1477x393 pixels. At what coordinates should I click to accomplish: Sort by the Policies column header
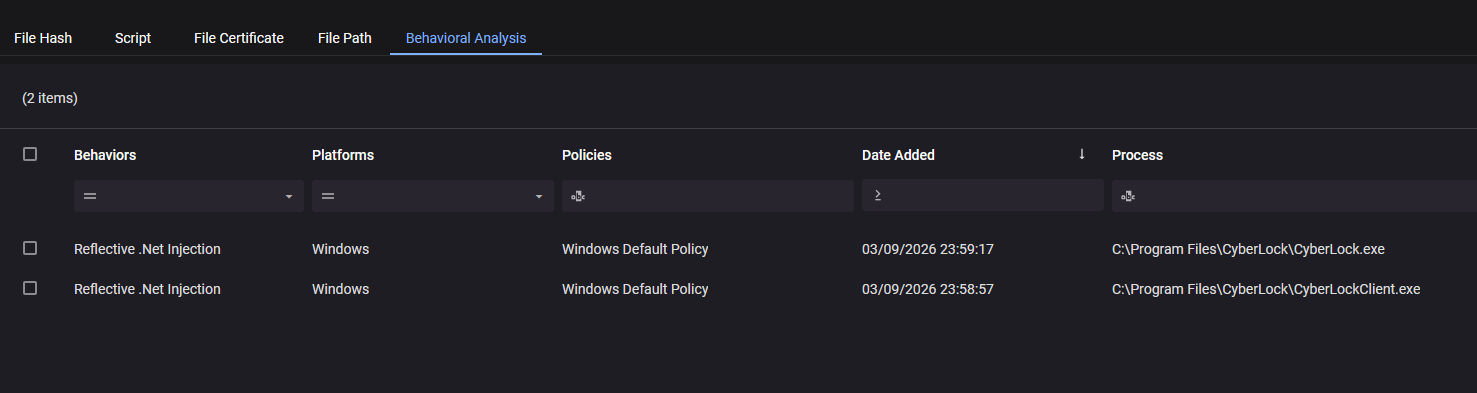pyautogui.click(x=587, y=155)
